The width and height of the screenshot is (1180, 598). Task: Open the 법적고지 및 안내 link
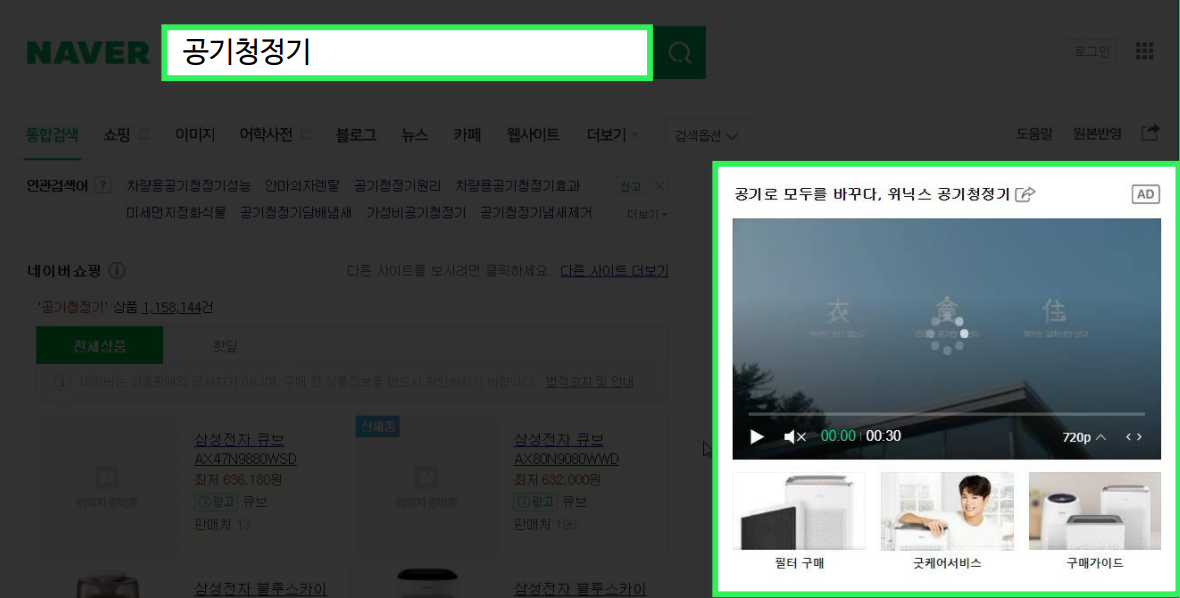(589, 382)
